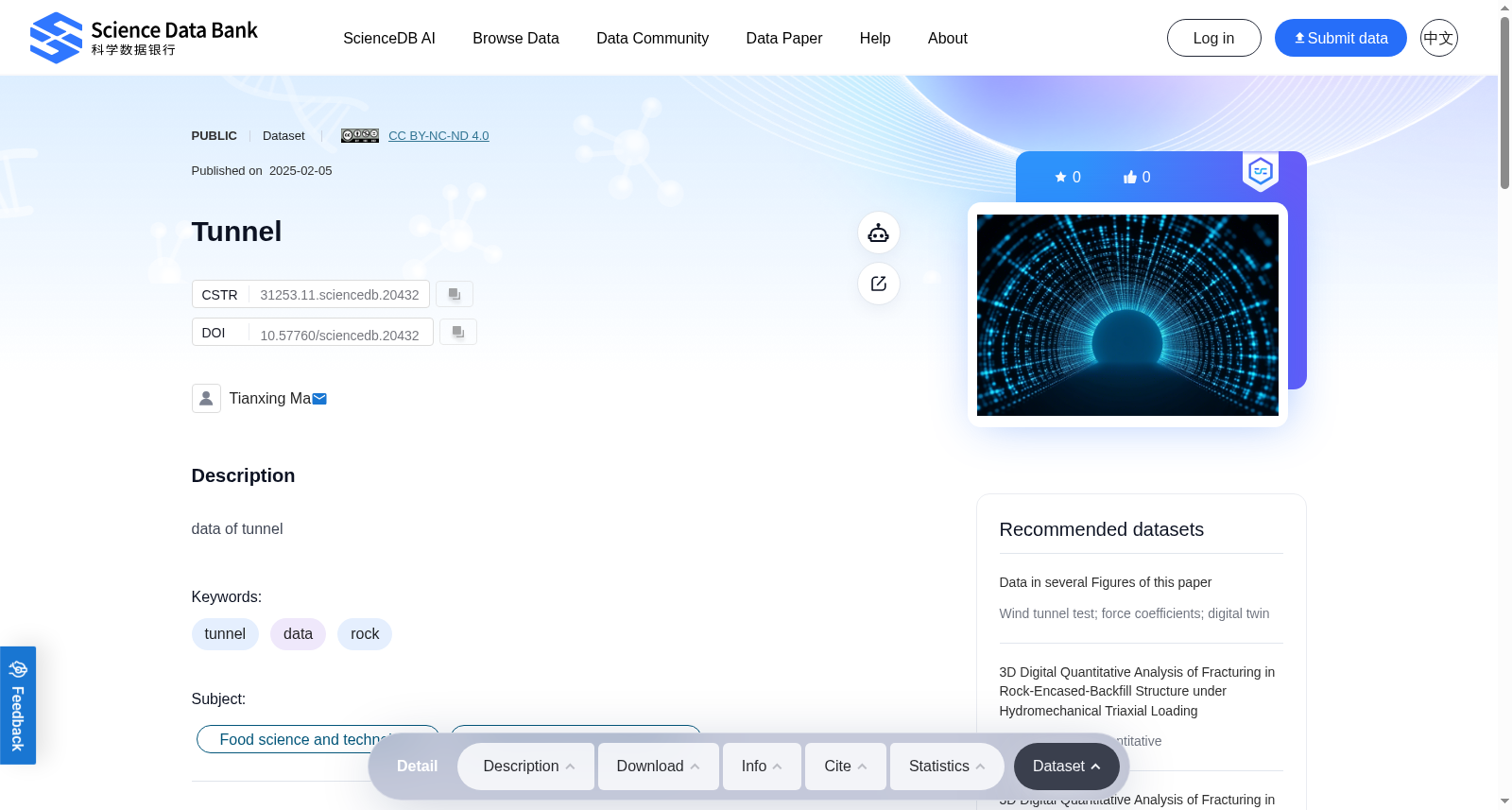Click the PUBLIC status label
This screenshot has width=1512, height=810.
tap(215, 136)
